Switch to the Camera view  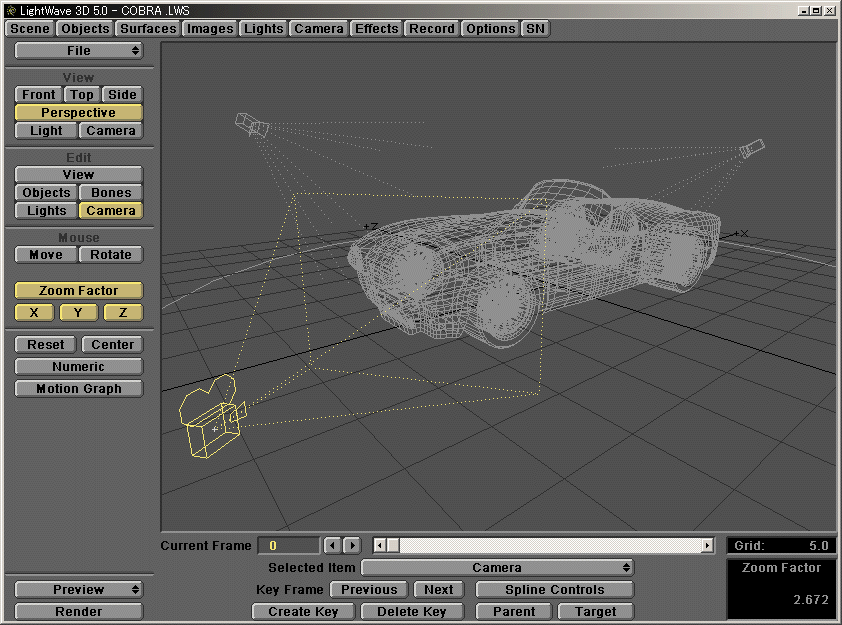coord(110,130)
